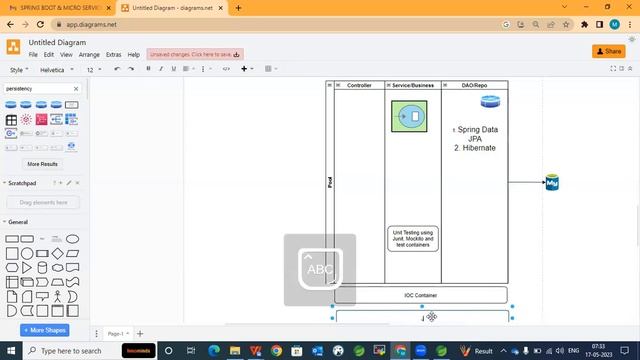Select the table grid shape in results

point(11,120)
